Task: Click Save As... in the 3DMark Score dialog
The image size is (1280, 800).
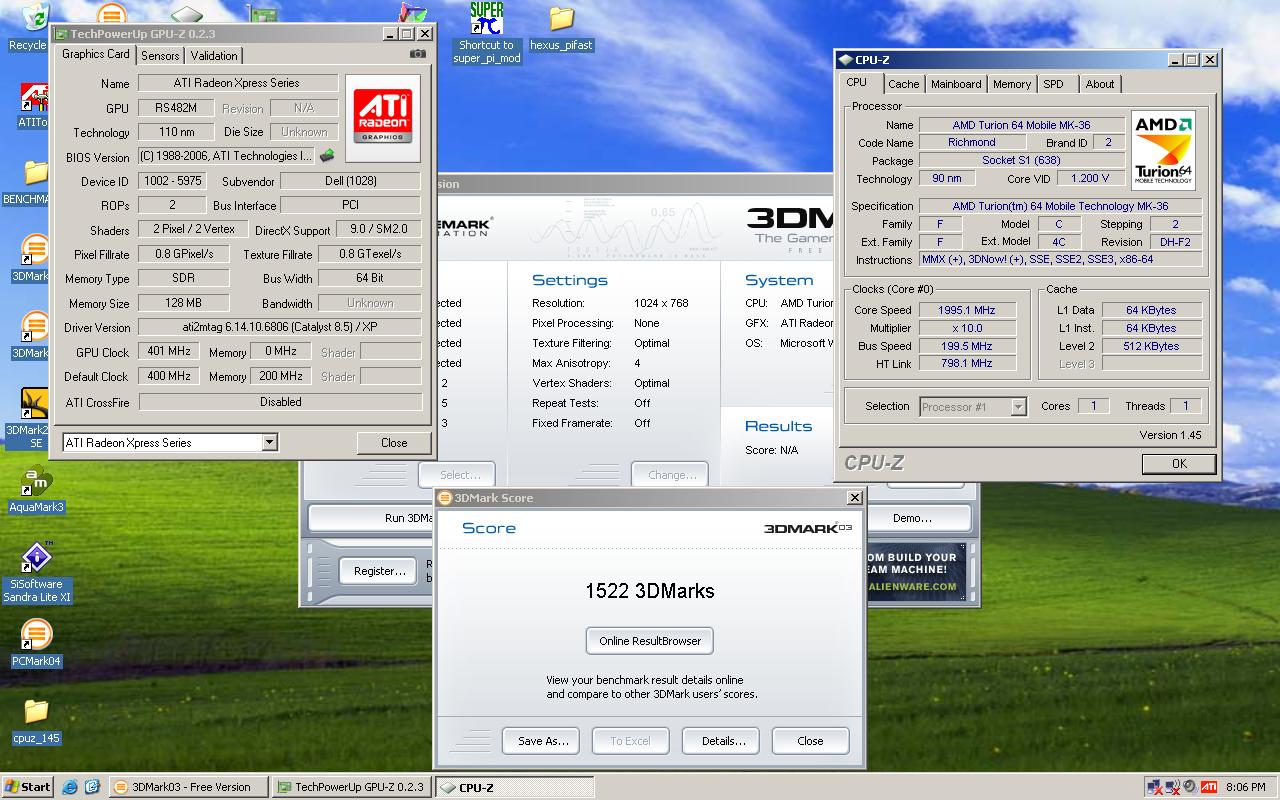Action: coord(543,741)
